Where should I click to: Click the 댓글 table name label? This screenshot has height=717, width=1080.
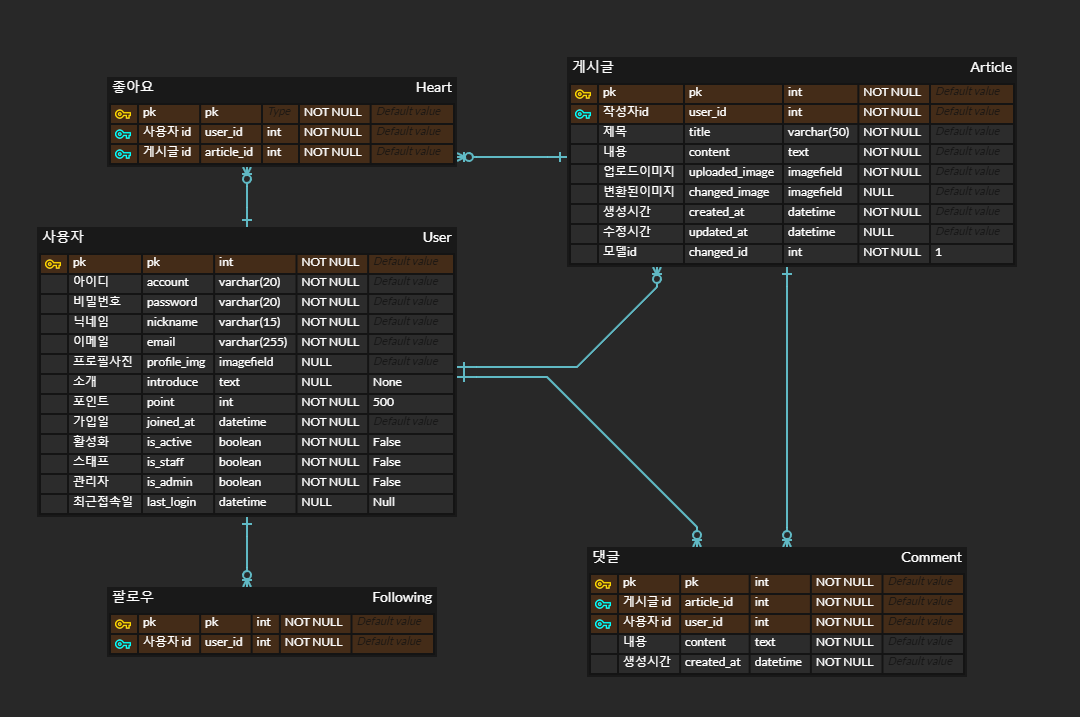pos(606,557)
